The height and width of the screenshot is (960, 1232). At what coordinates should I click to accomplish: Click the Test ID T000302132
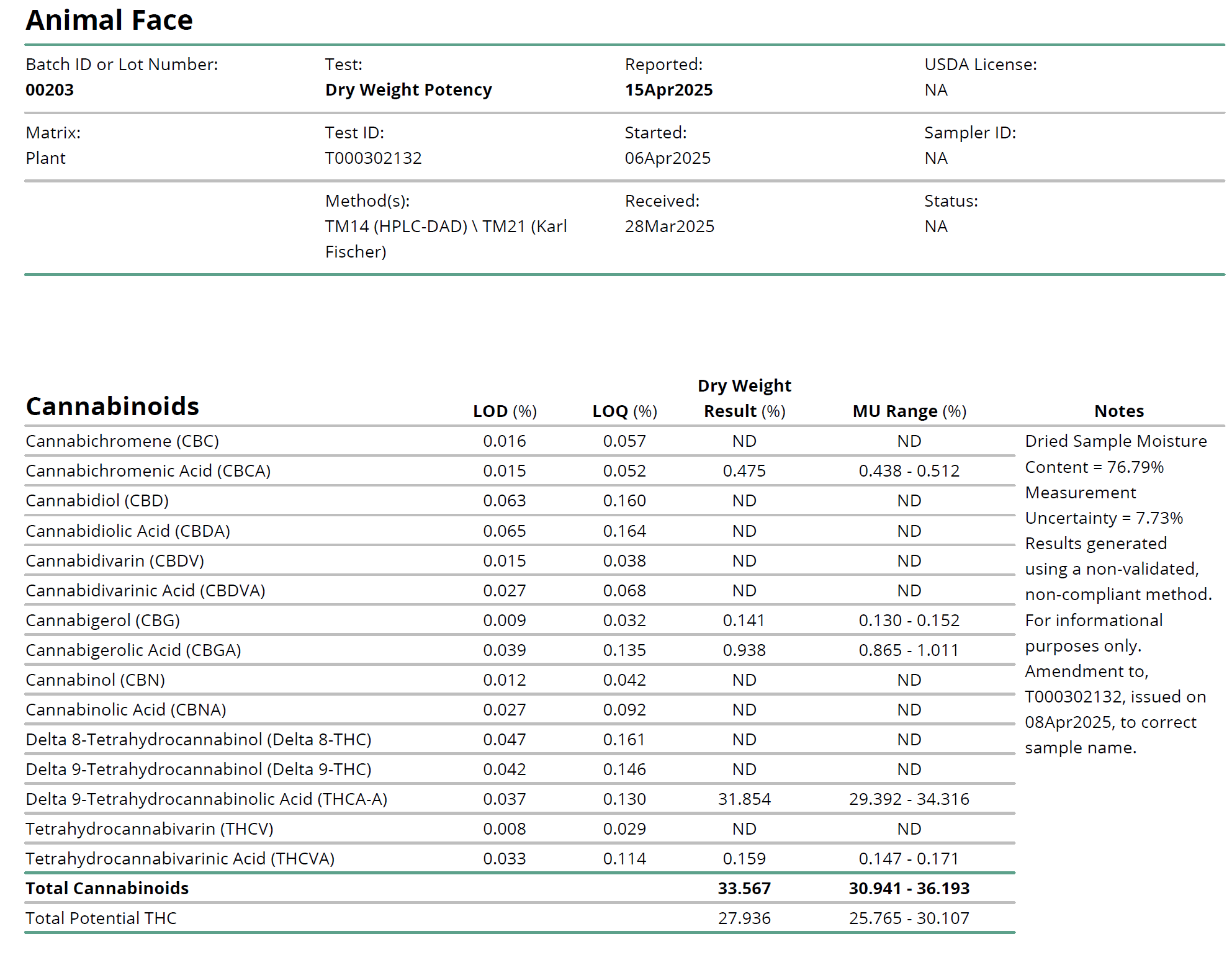[x=373, y=158]
